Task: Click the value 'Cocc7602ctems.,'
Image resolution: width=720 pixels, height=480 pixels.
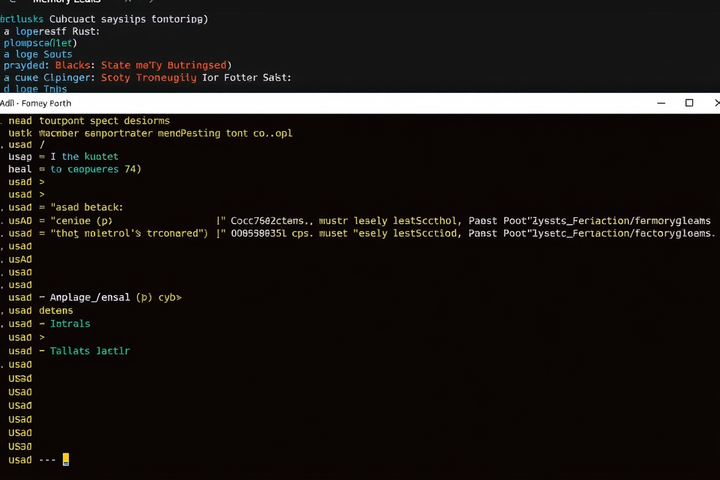Action: (x=272, y=220)
